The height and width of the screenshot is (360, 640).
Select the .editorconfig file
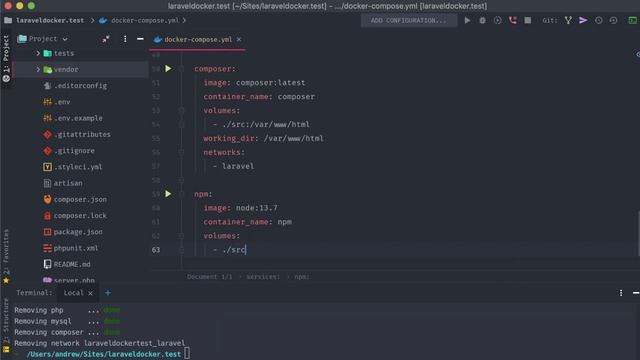(x=80, y=86)
